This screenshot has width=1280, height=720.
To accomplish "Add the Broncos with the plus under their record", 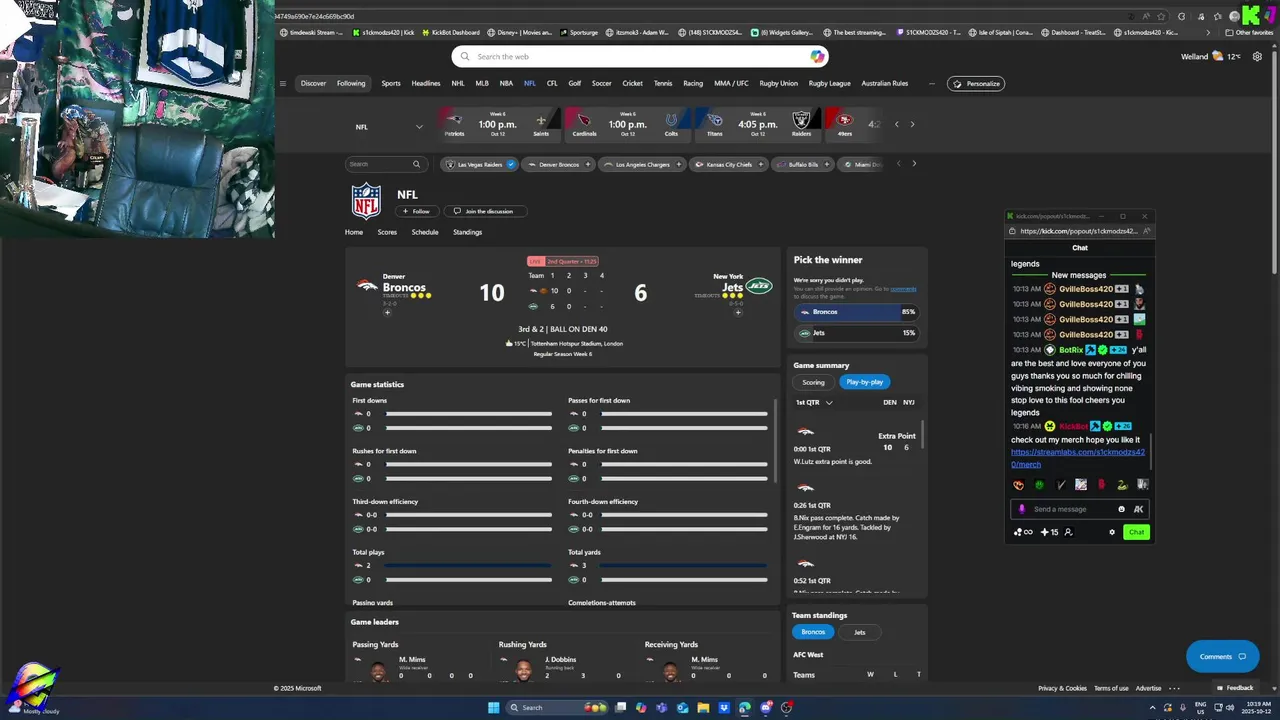I will coord(387,312).
